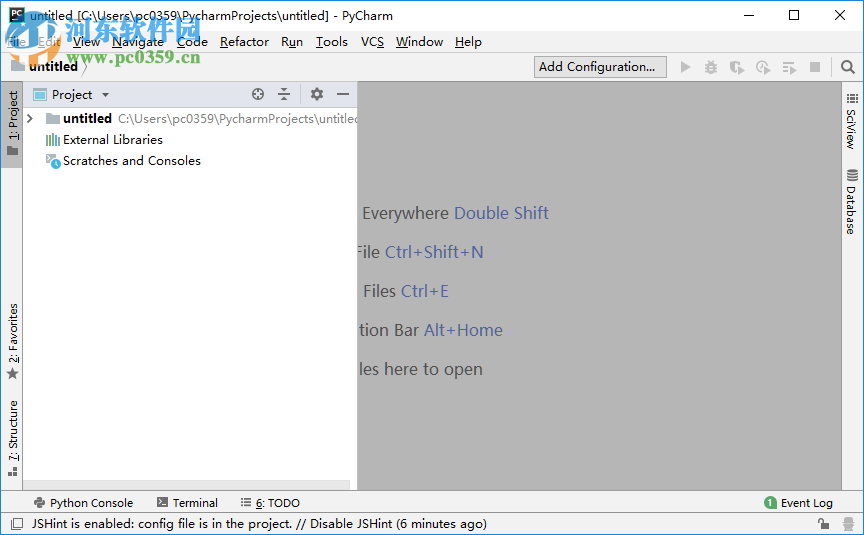Open the Navigate menu
This screenshot has width=864, height=535.
138,42
